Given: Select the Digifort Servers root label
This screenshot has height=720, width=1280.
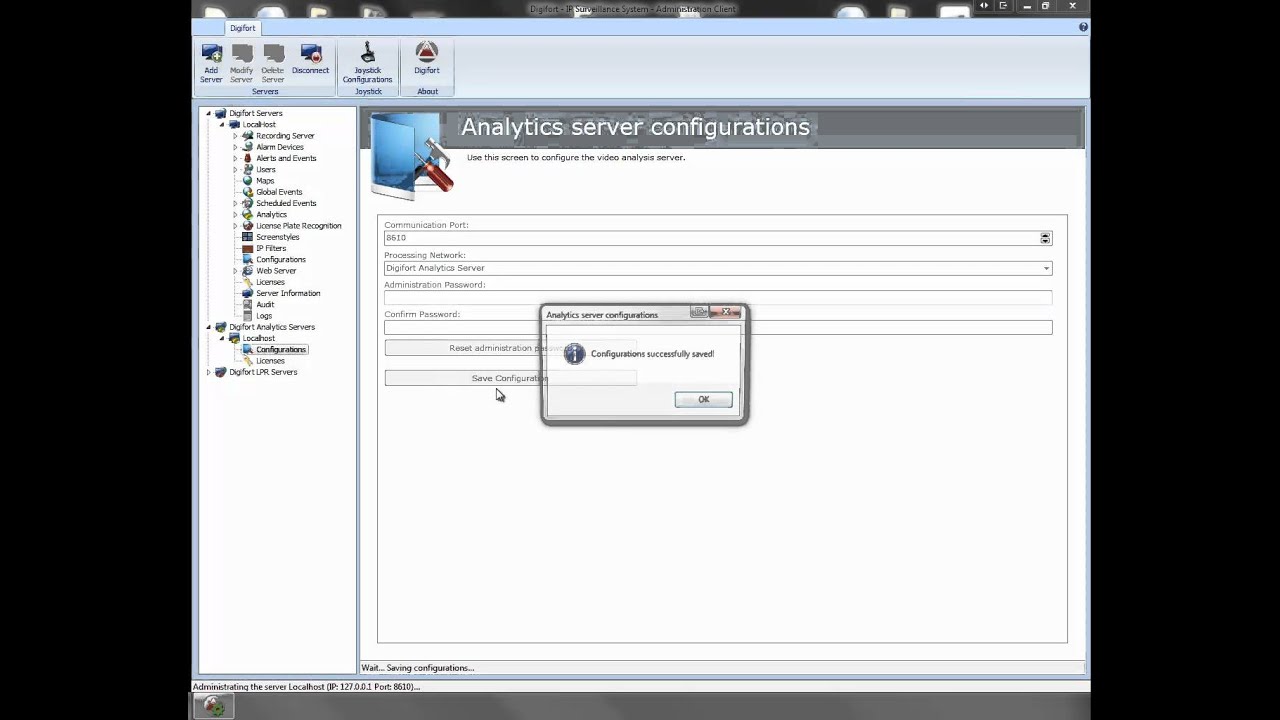Looking at the screenshot, I should click(x=256, y=113).
